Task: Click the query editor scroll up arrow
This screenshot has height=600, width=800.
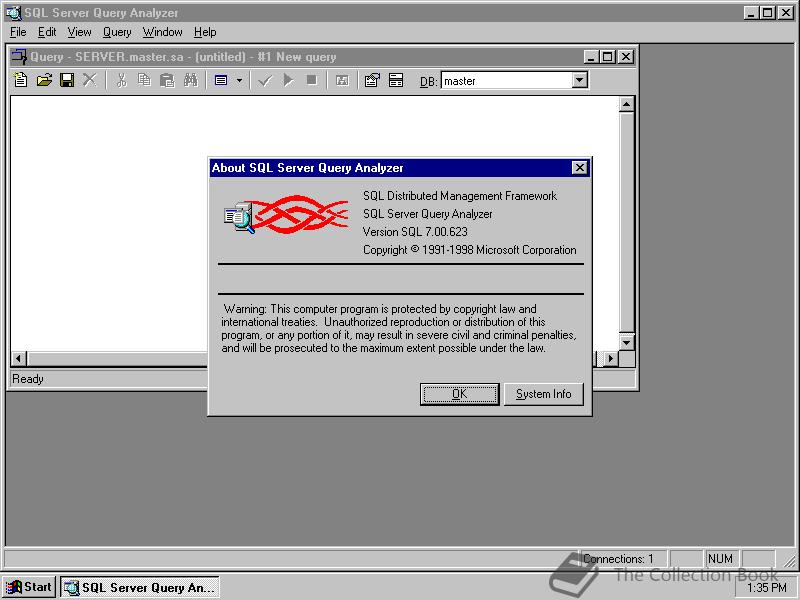Action: pos(626,104)
